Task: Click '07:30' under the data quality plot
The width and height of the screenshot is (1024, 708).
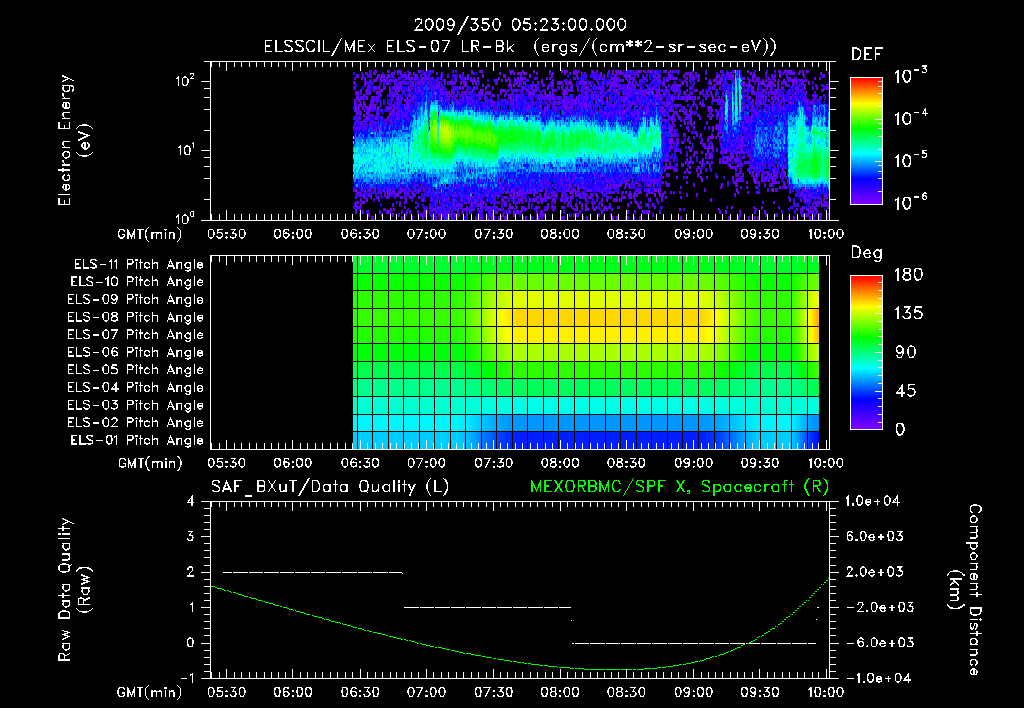Action: pyautogui.click(x=492, y=692)
